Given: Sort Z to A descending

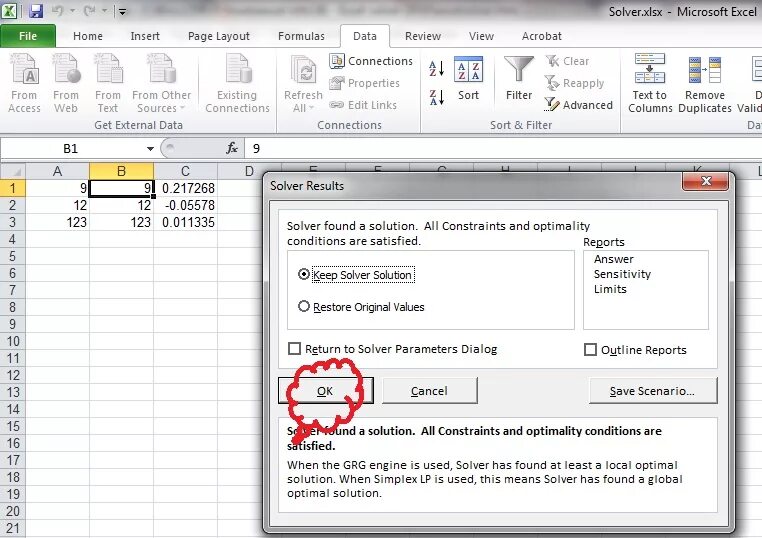Looking at the screenshot, I should [x=436, y=97].
